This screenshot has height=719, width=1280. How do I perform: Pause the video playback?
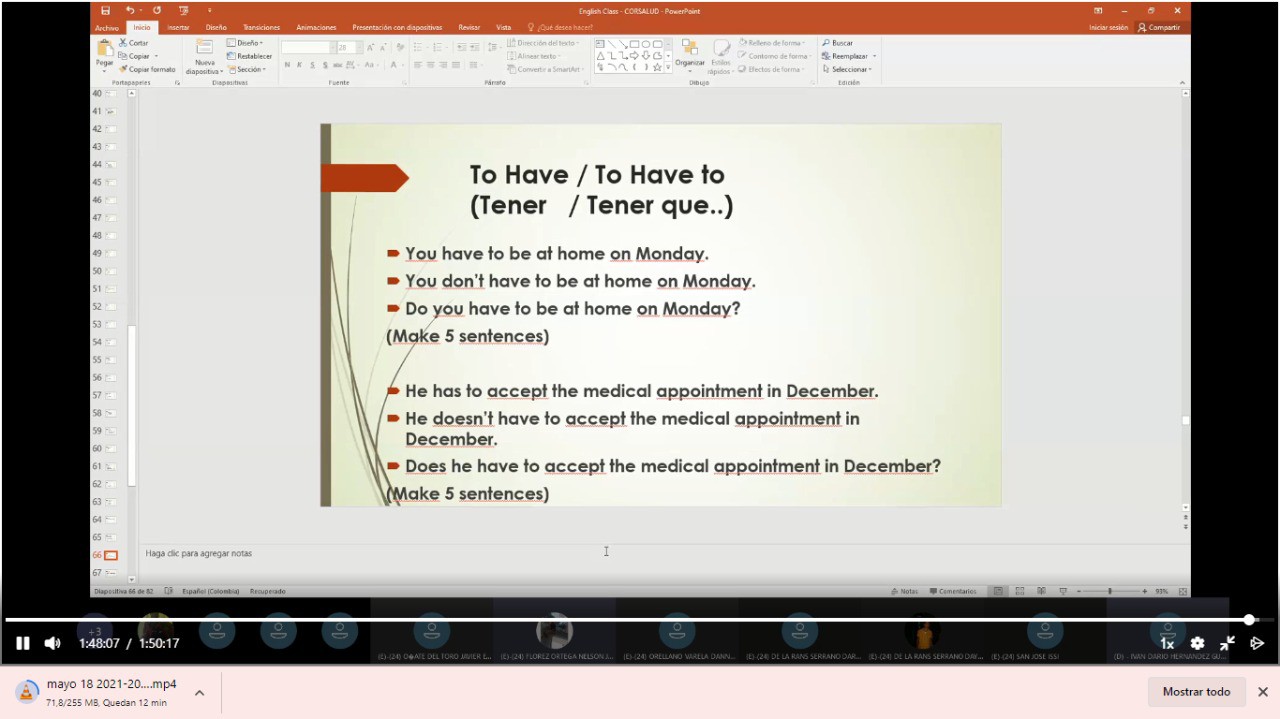click(22, 643)
